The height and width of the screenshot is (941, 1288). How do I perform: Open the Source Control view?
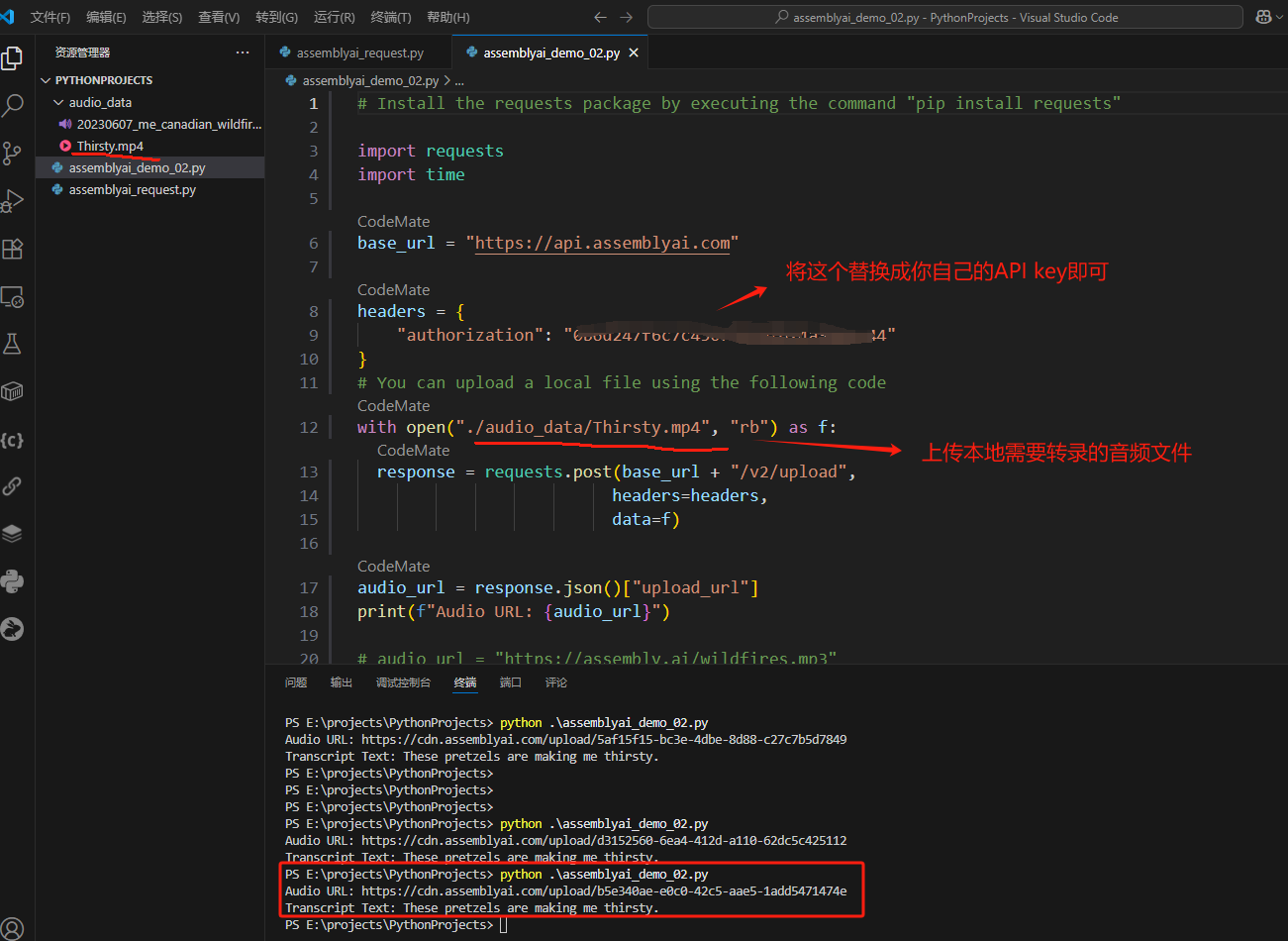[x=13, y=153]
